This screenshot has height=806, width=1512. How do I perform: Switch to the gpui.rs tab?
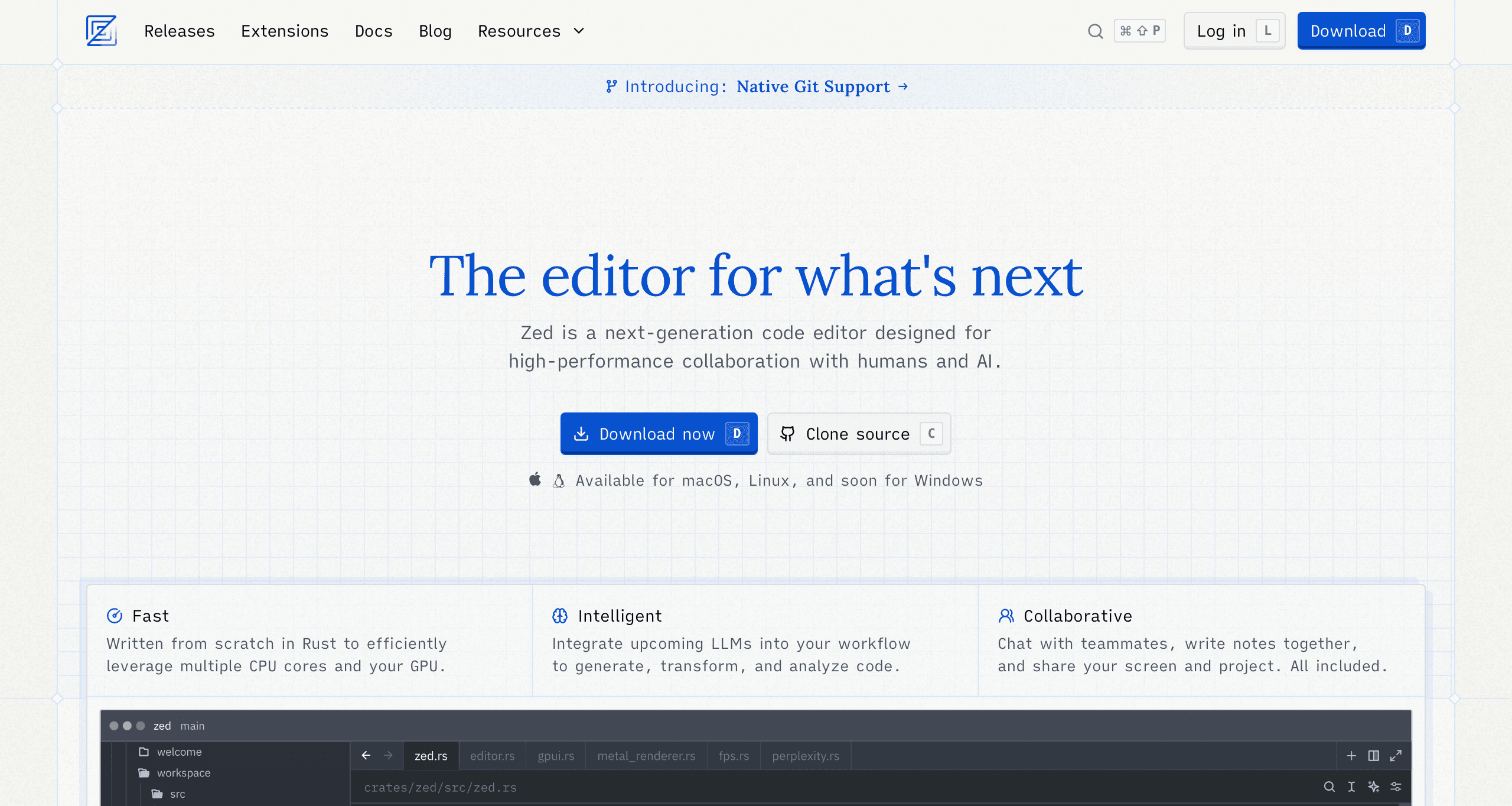556,756
